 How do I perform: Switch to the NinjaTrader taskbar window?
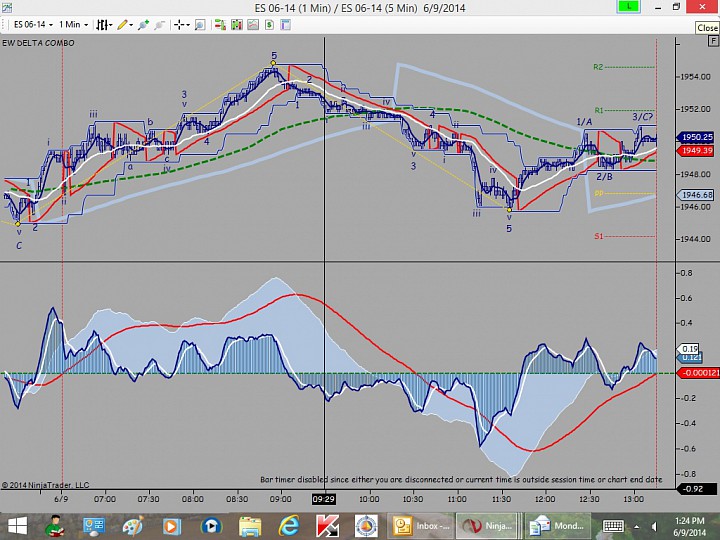[489, 526]
